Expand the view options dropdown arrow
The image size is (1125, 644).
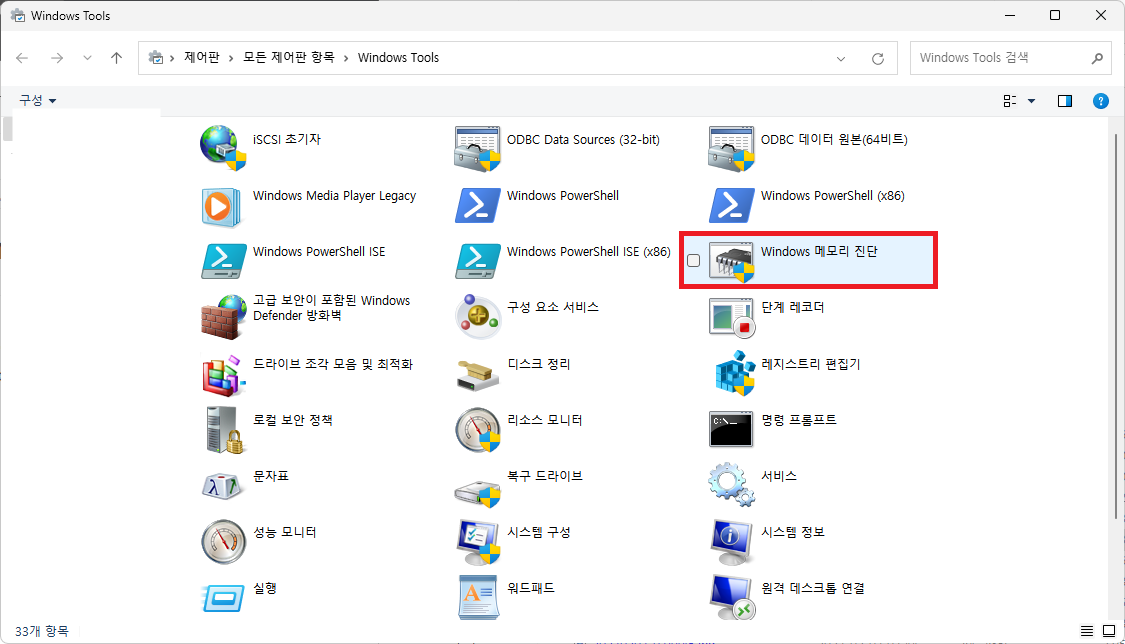pyautogui.click(x=1031, y=101)
